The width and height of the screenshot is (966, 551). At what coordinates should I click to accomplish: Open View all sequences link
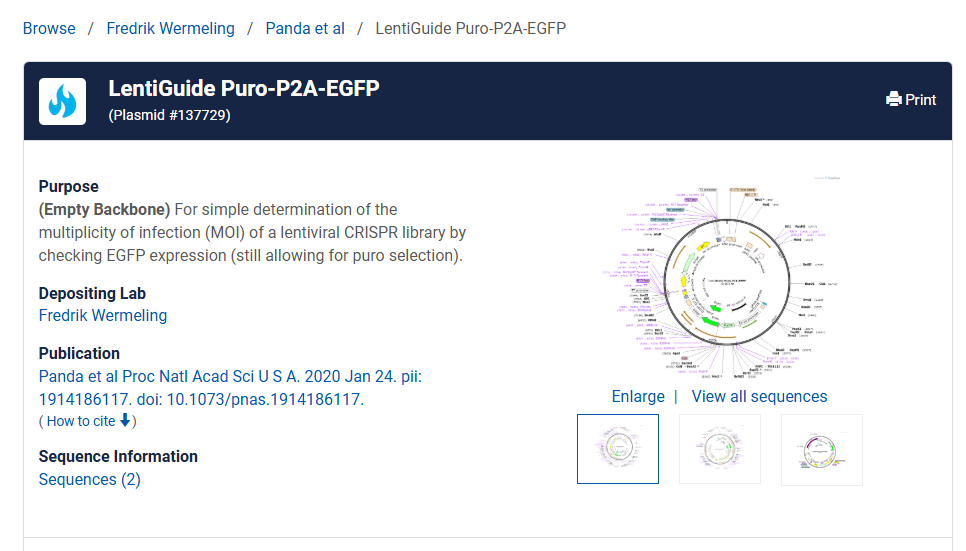coord(759,397)
